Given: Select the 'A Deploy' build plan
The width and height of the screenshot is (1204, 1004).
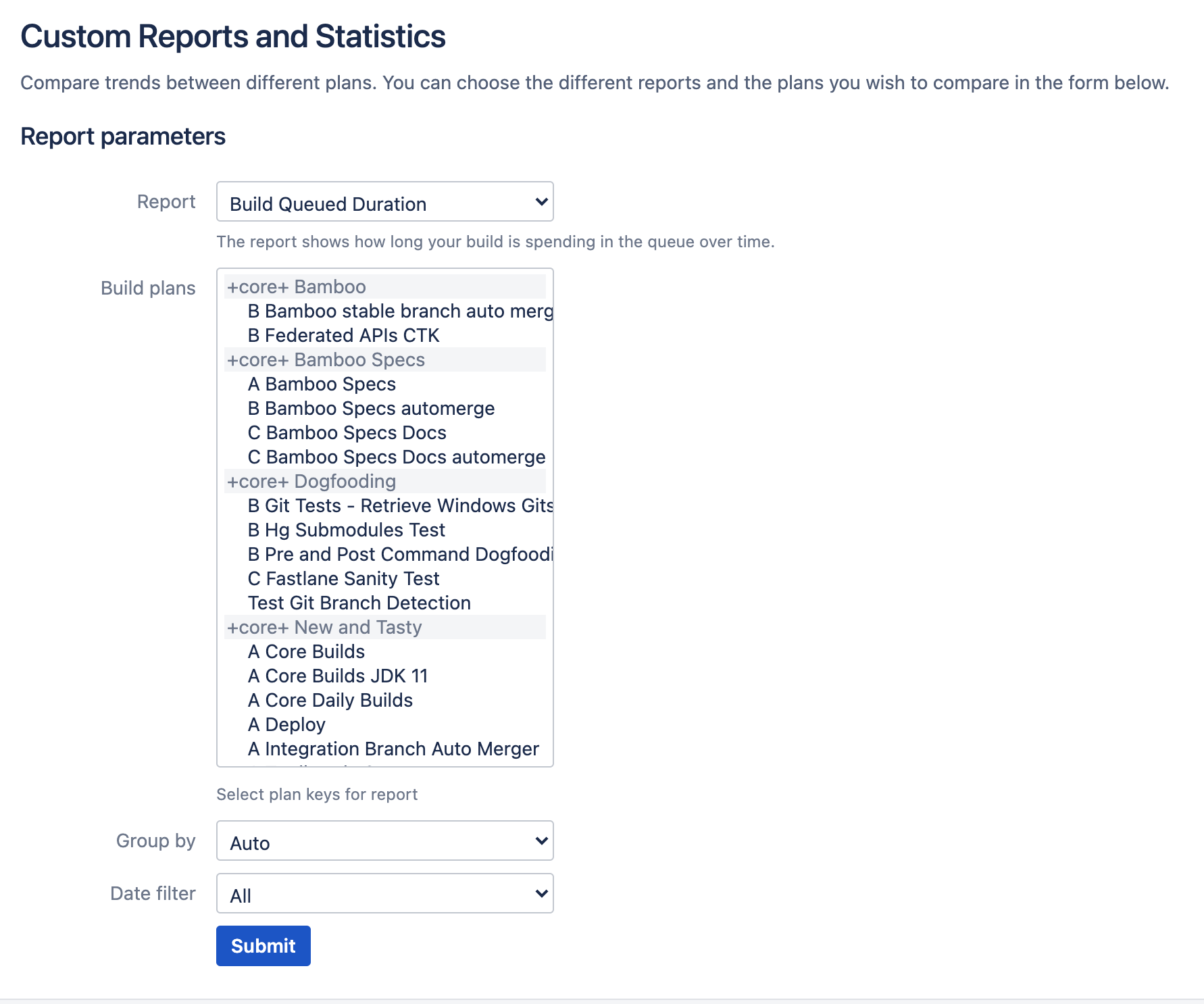Looking at the screenshot, I should tap(286, 724).
